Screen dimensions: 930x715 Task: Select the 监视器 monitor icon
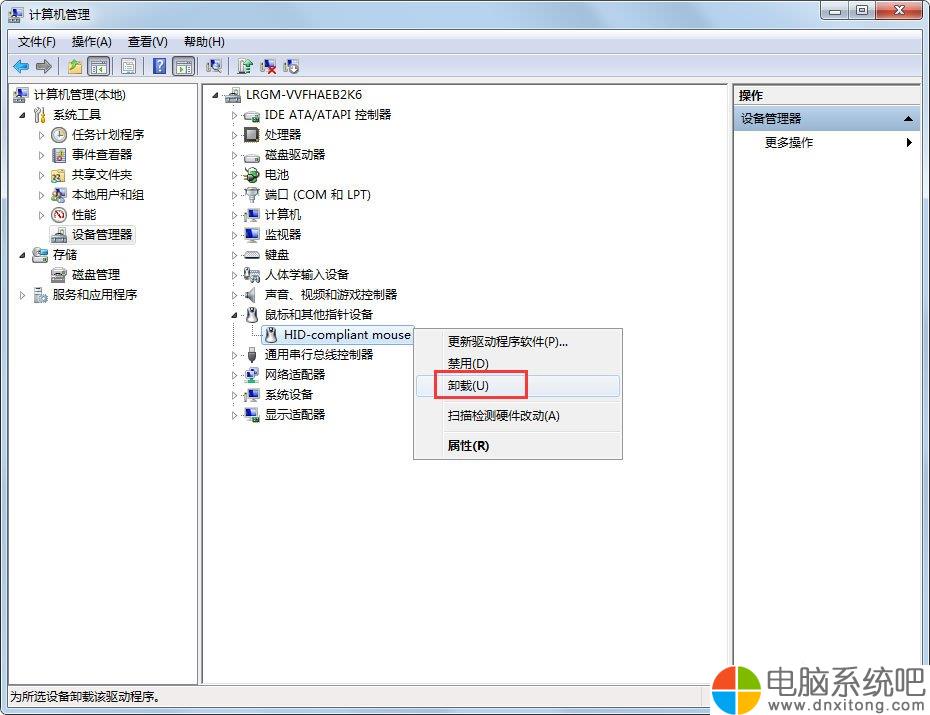[251, 235]
